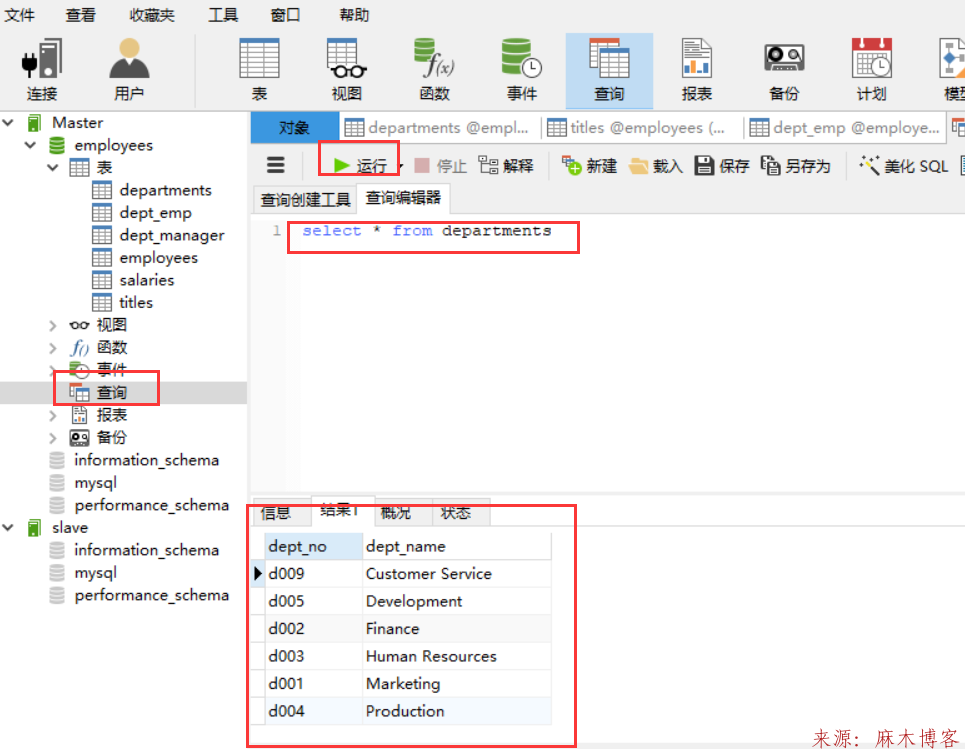Beautify the SQL with 美化 SQL
This screenshot has width=965, height=749.
click(x=903, y=166)
